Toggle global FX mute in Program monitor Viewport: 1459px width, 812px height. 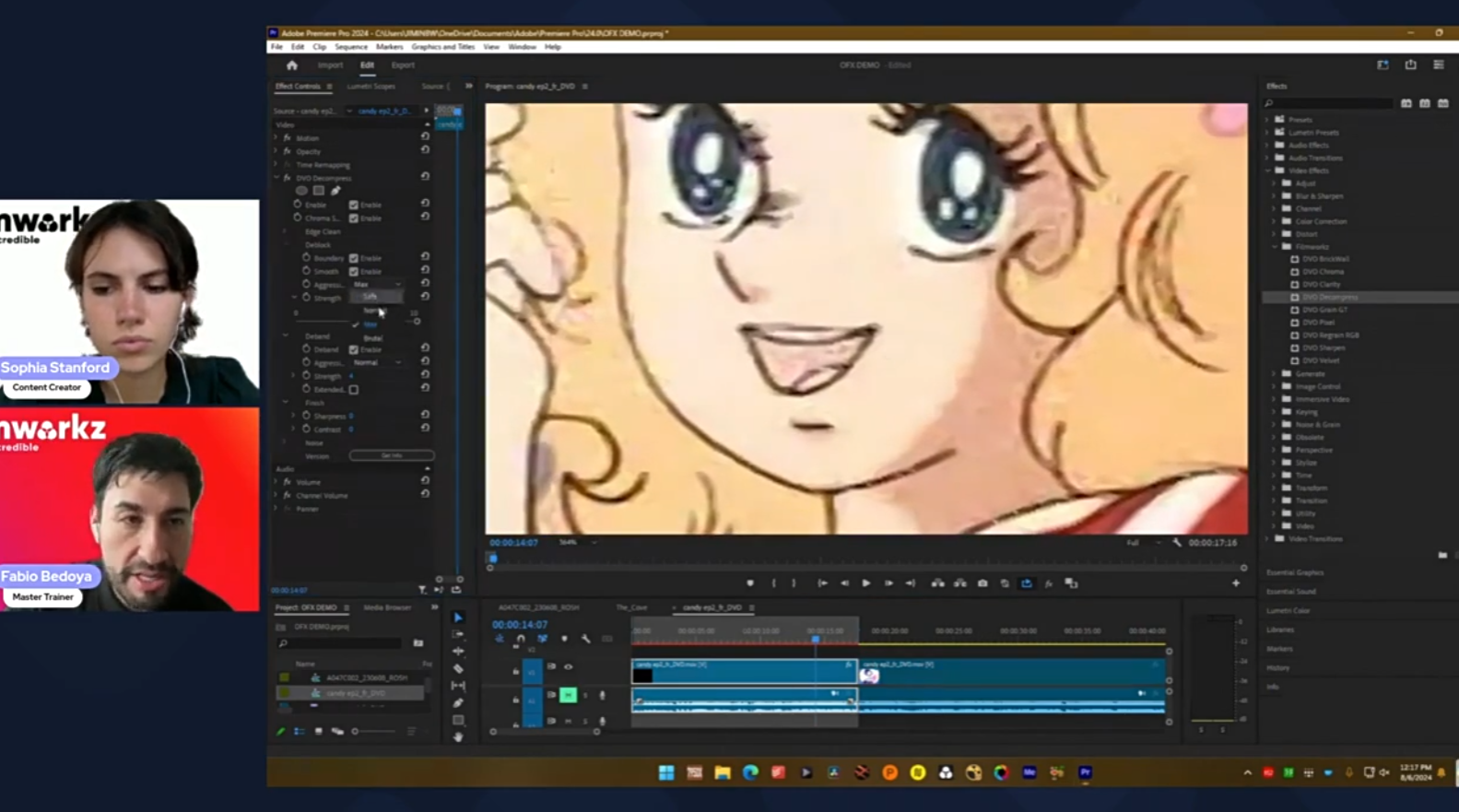[x=1049, y=583]
